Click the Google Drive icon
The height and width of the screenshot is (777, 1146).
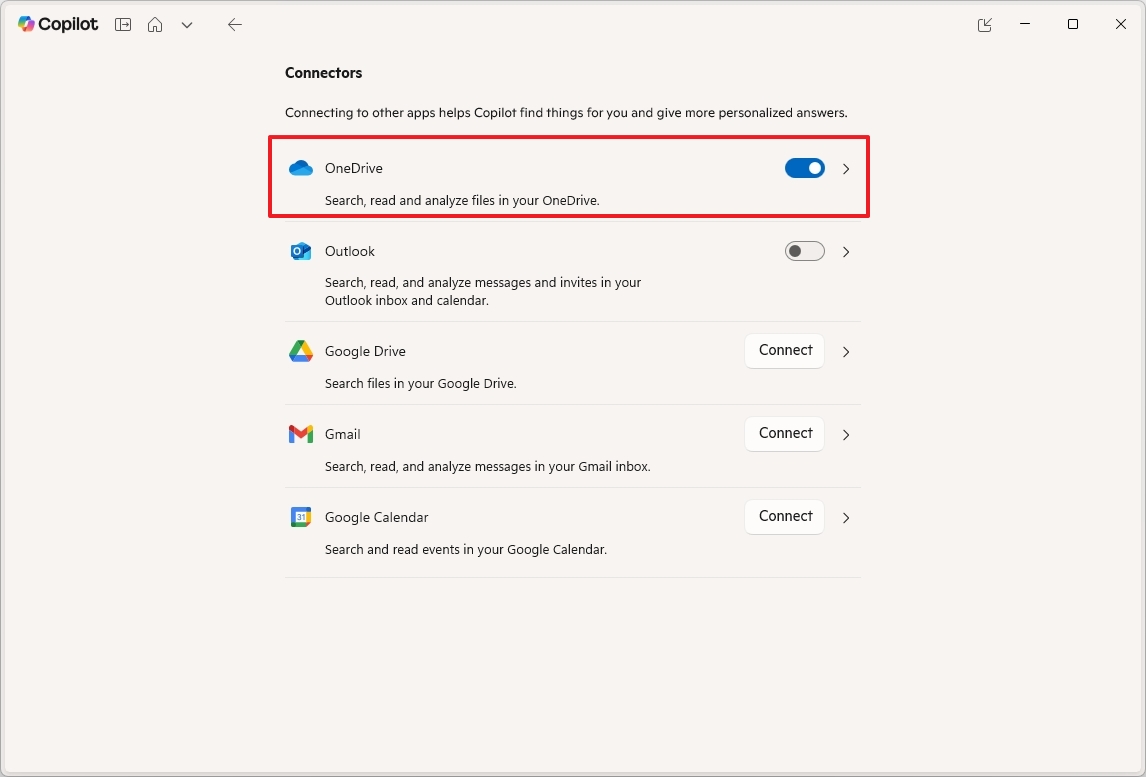[x=300, y=351]
